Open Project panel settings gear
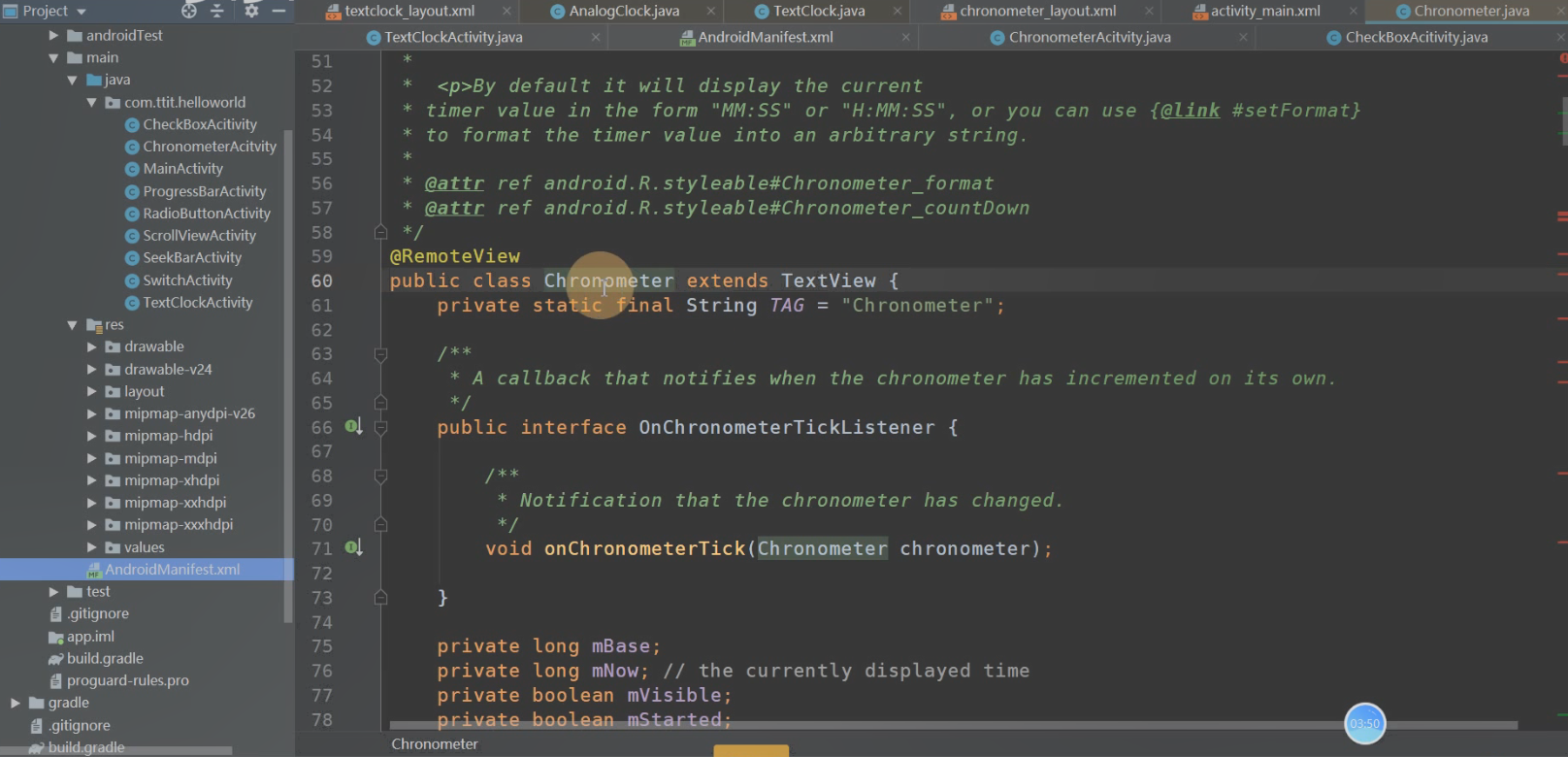Viewport: 1568px width, 757px height. (251, 11)
